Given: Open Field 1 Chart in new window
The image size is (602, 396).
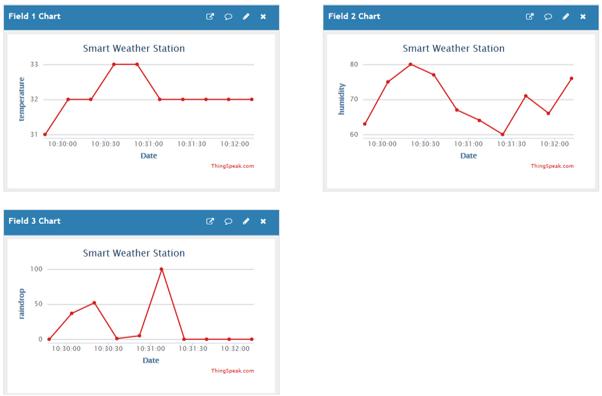Looking at the screenshot, I should click(x=210, y=17).
